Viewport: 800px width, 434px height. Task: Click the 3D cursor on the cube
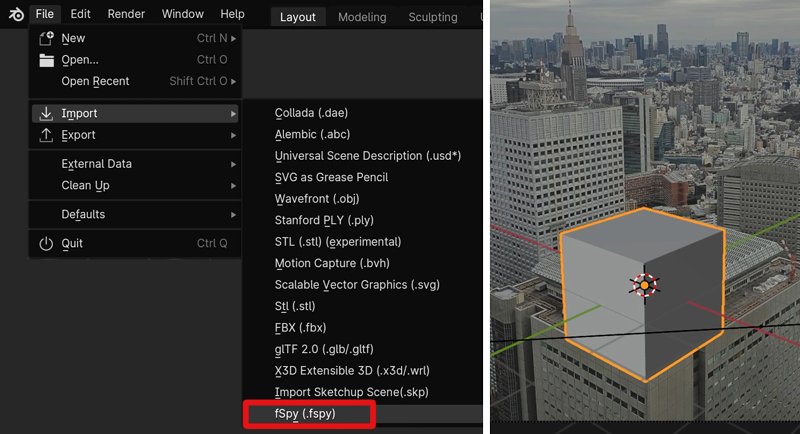pos(644,285)
